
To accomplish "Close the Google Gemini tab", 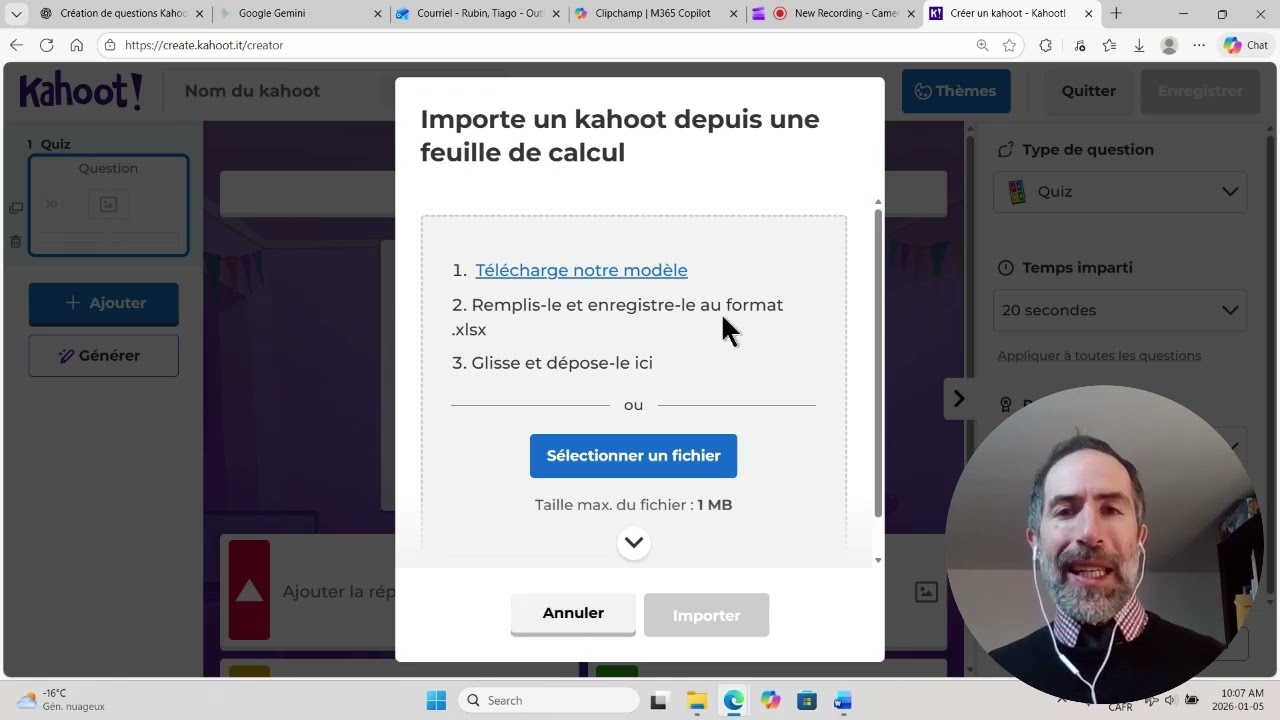I will pos(377,14).
